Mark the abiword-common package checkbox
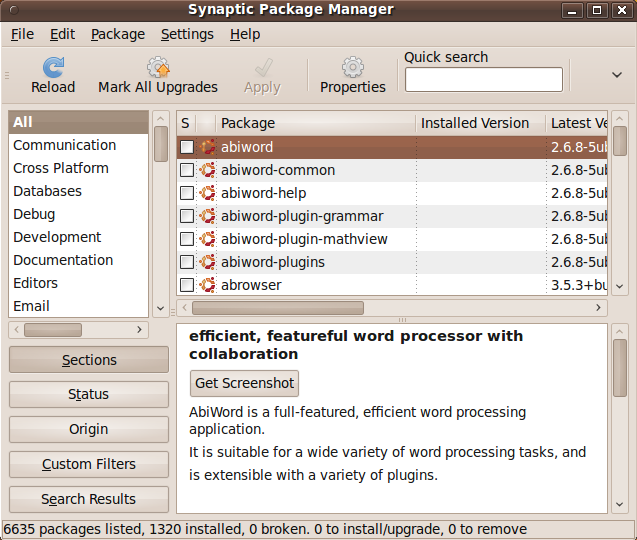Viewport: 637px width, 540px height. tap(187, 170)
